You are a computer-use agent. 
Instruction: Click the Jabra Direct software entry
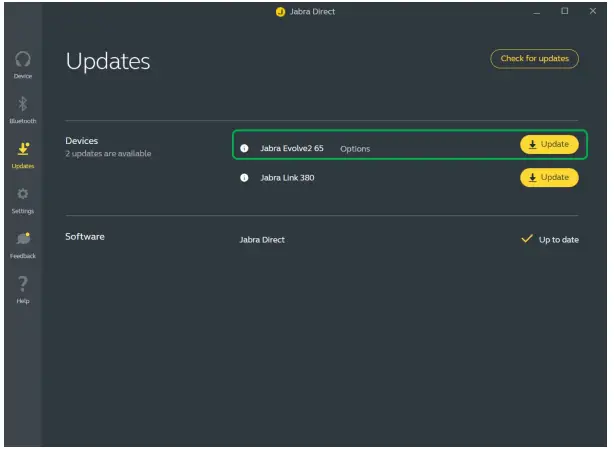tap(262, 240)
